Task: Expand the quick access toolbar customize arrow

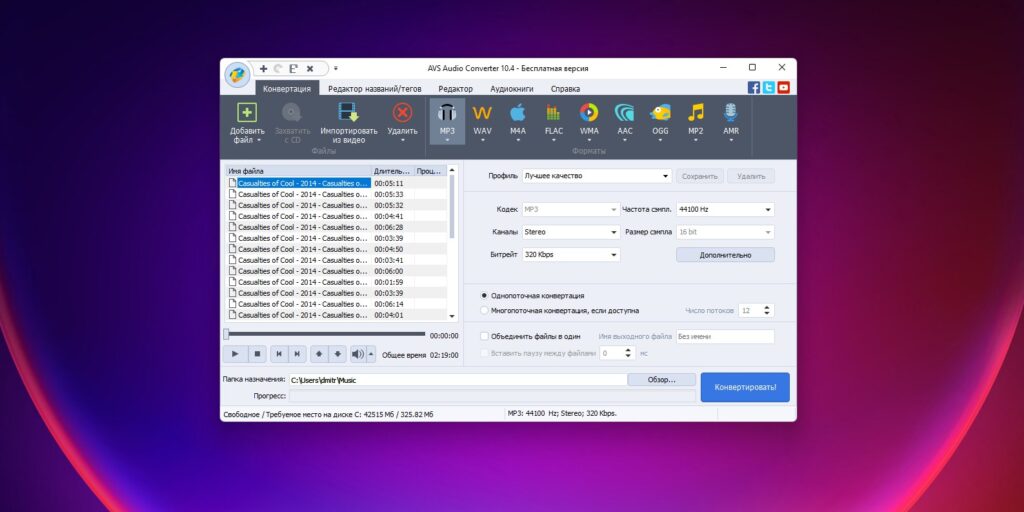Action: pos(336,69)
